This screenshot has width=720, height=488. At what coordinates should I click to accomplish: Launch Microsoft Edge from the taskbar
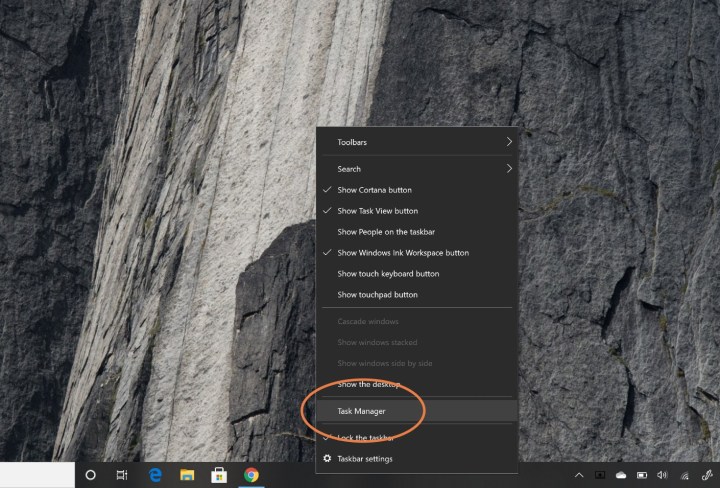pyautogui.click(x=155, y=475)
